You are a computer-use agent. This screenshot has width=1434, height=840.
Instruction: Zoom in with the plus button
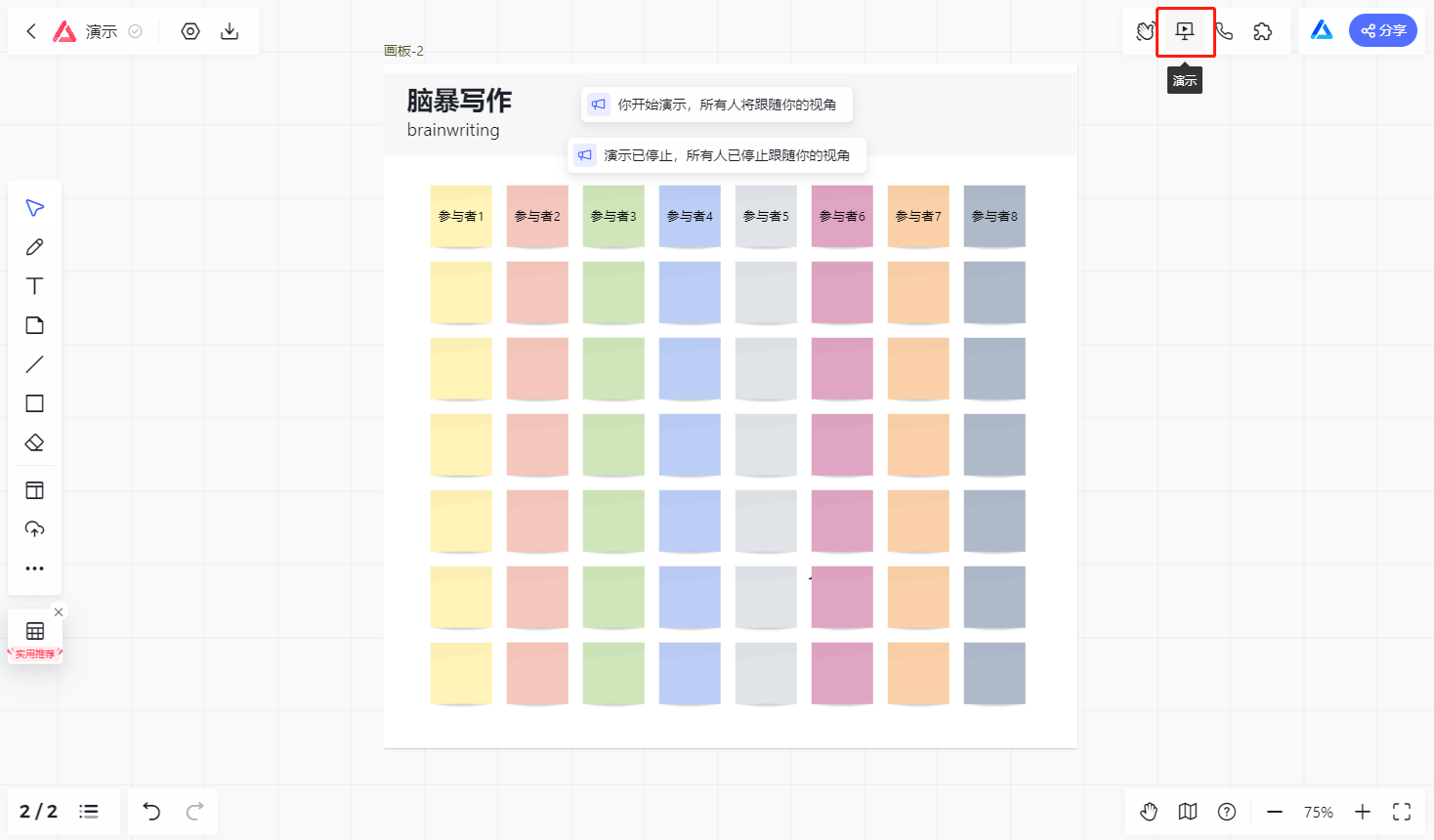(x=1363, y=812)
